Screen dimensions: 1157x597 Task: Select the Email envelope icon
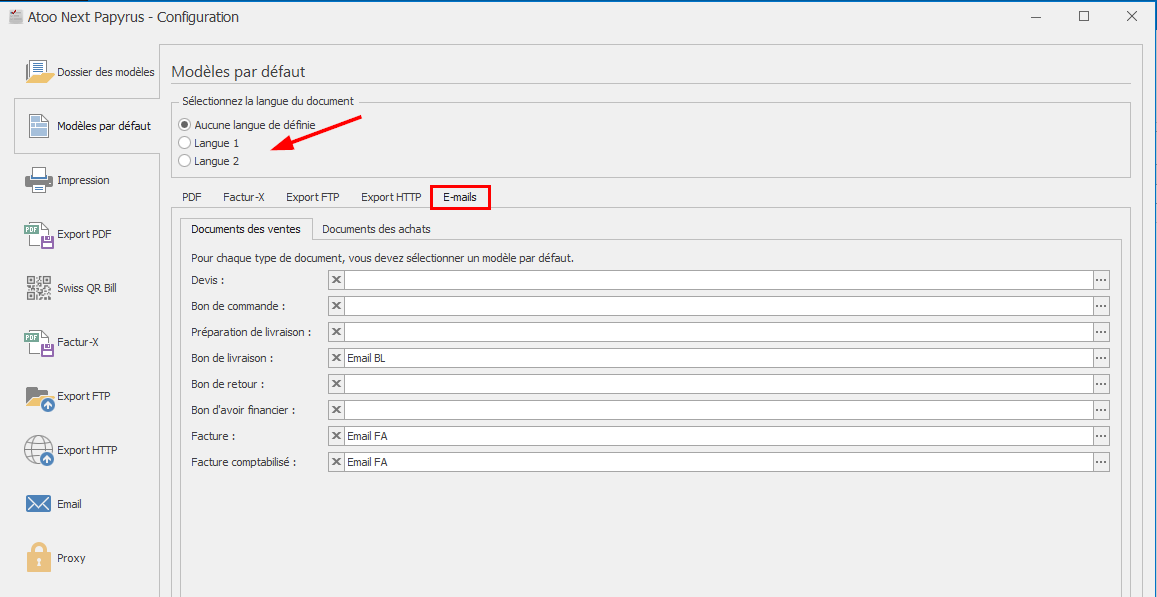tap(38, 504)
